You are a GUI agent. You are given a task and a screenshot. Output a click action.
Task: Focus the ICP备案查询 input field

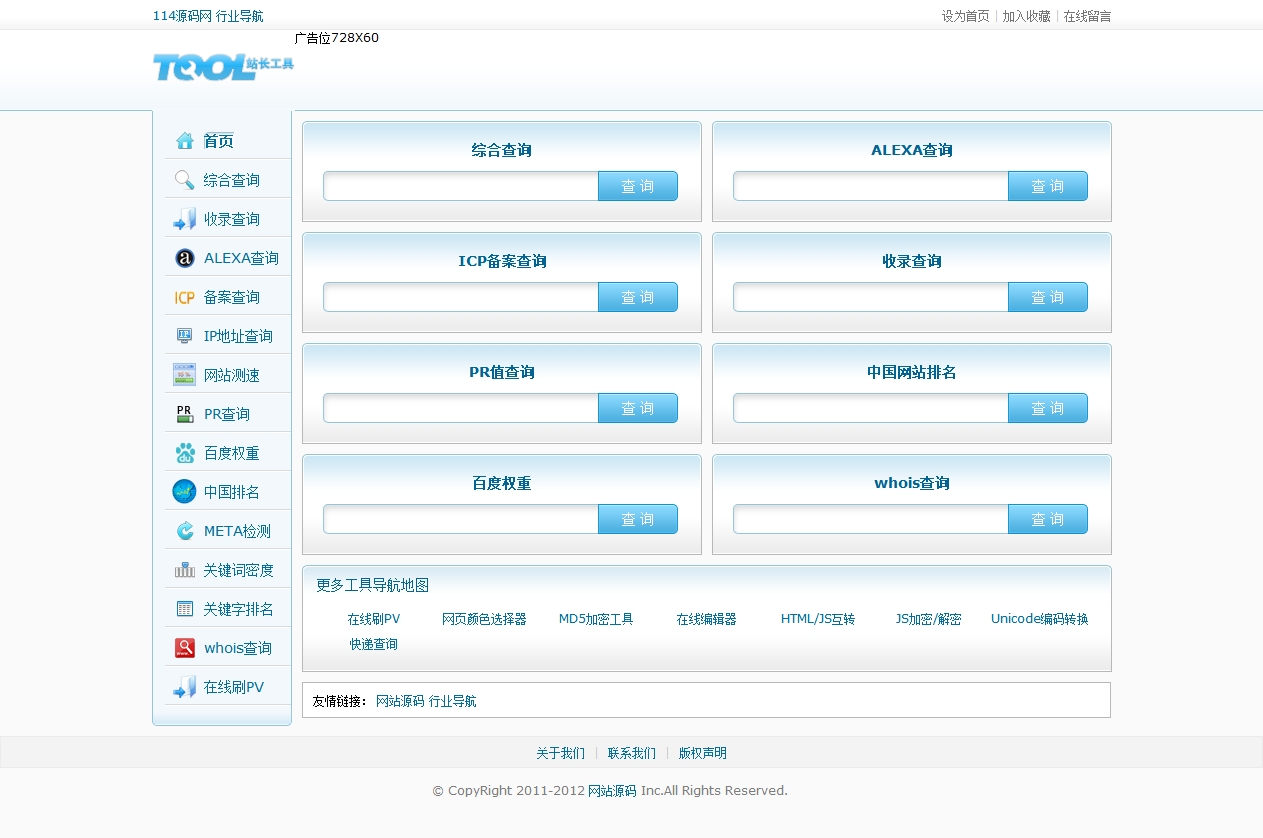pyautogui.click(x=461, y=297)
